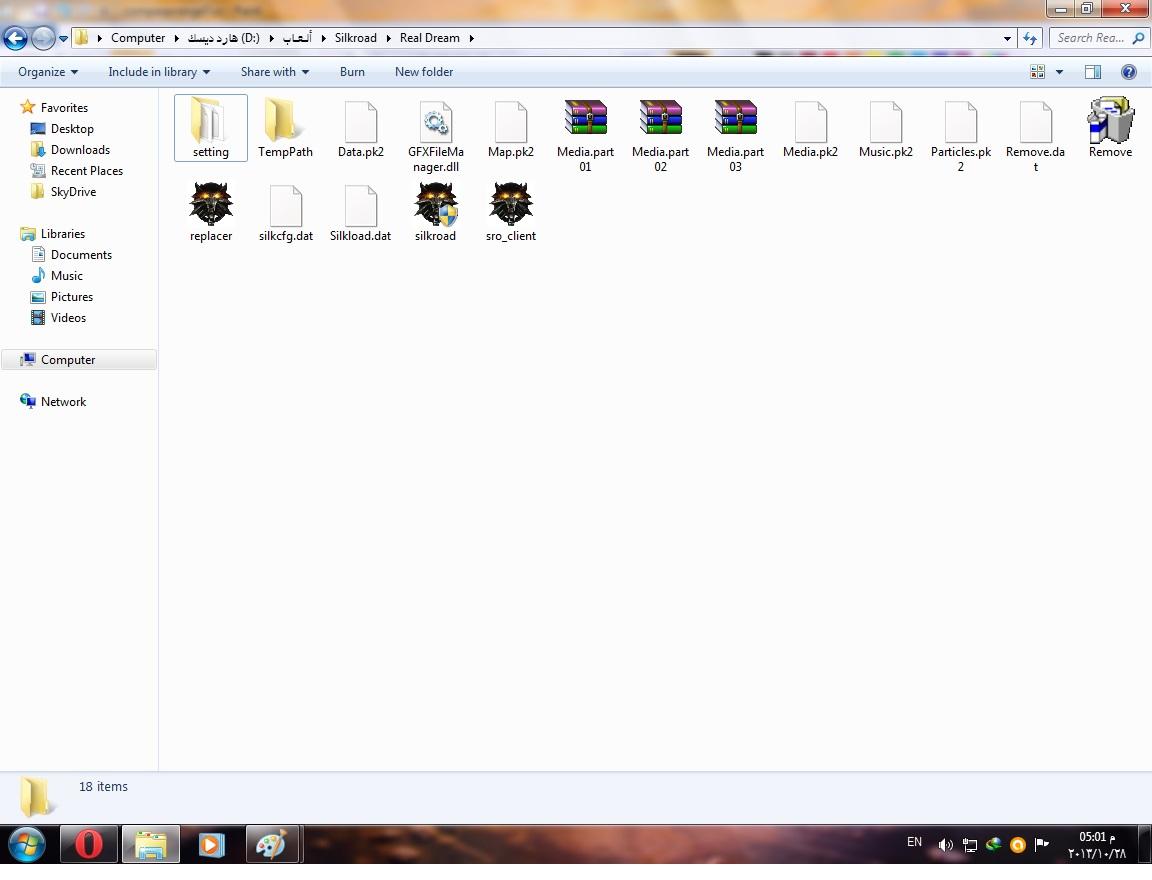Open the Pictures library
Screen dimensions: 1152x880
click(71, 297)
